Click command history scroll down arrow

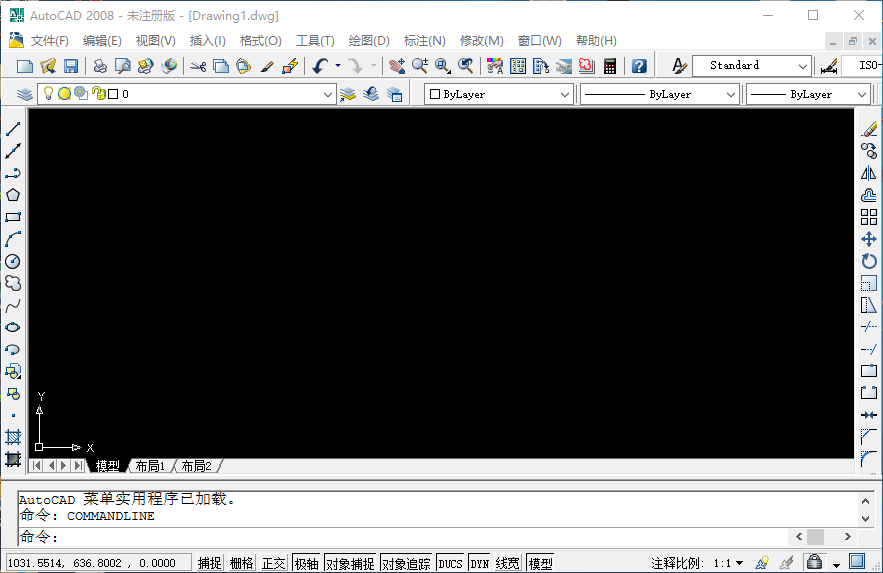tap(865, 519)
